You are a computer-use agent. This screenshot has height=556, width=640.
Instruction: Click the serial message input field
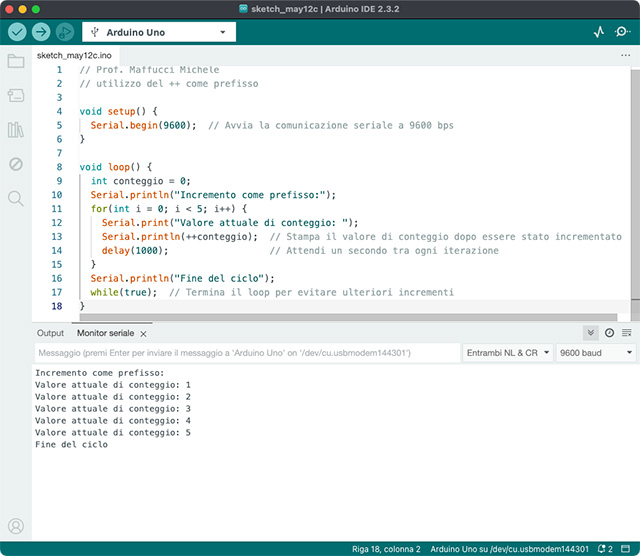click(245, 353)
